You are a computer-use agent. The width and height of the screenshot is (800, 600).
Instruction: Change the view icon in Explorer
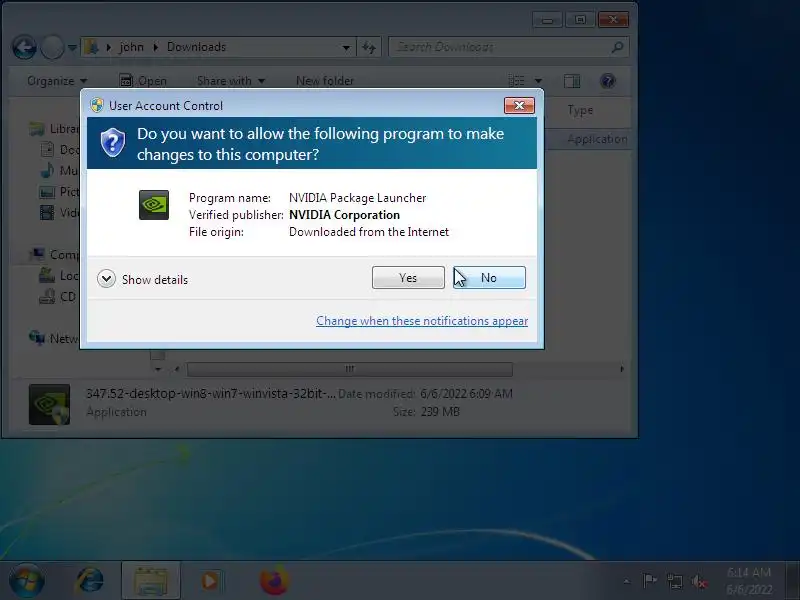pos(517,81)
